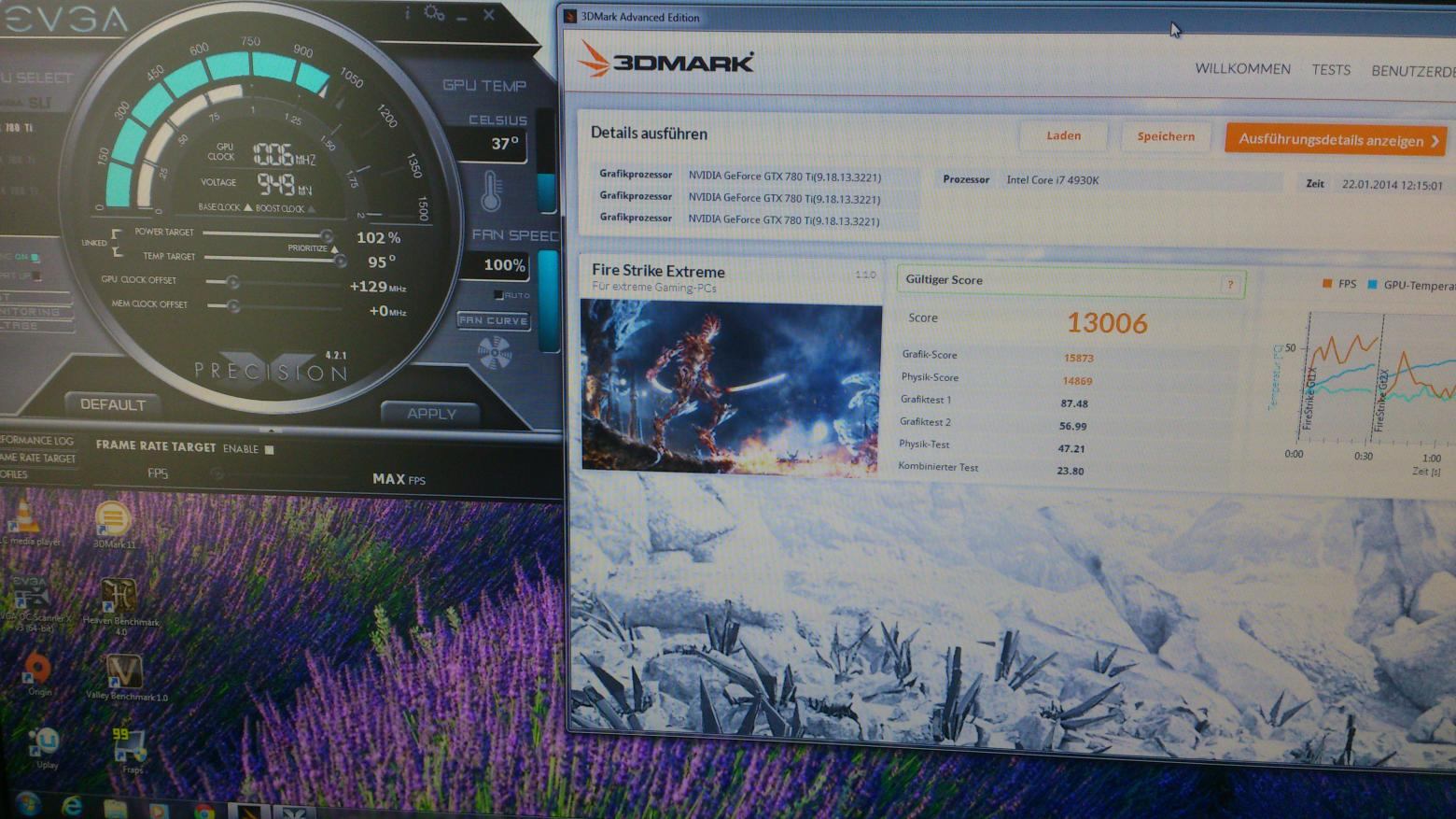Screen dimensions: 1456x819
Task: Click the Laden button
Action: (x=1063, y=135)
